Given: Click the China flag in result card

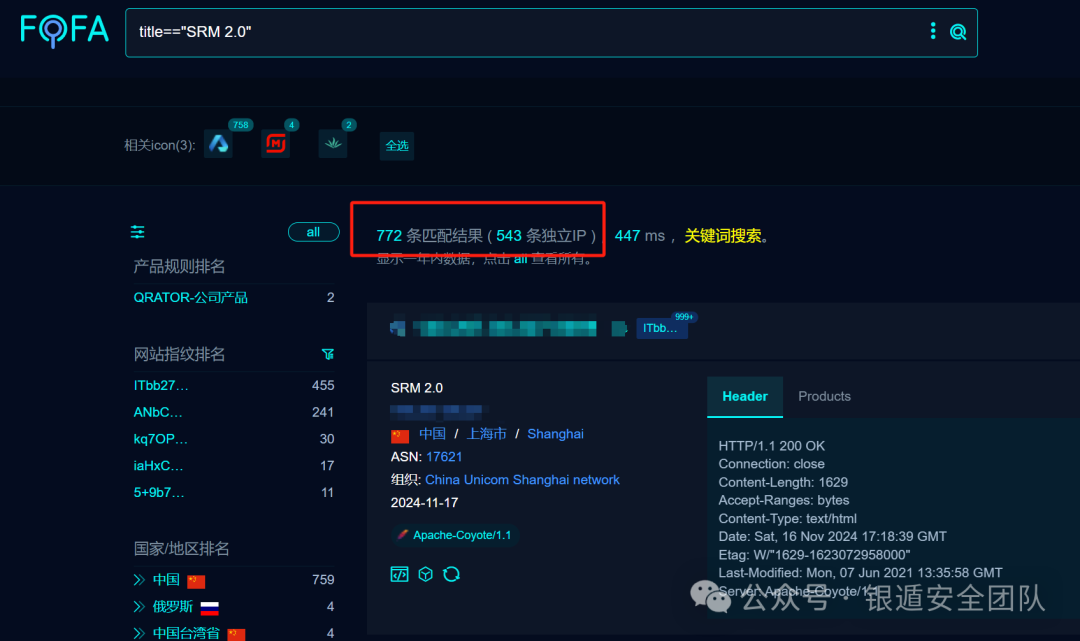Looking at the screenshot, I should (x=400, y=435).
